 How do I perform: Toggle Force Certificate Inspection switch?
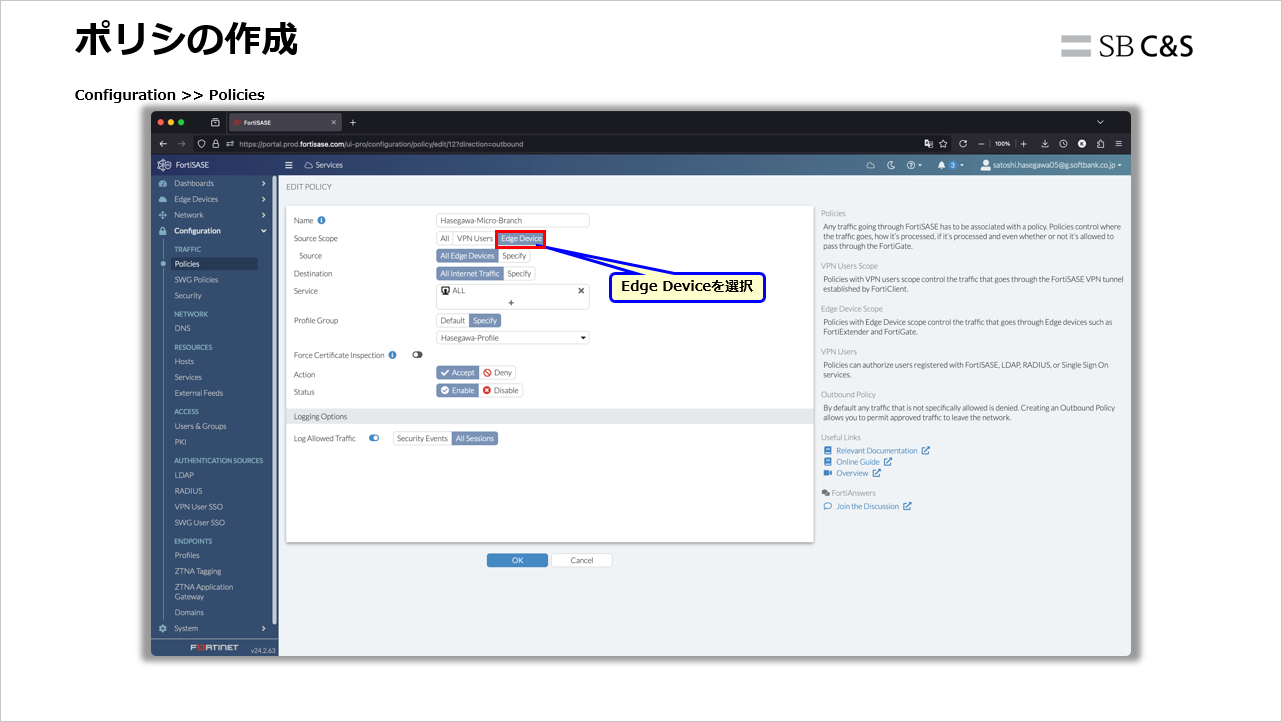(x=417, y=355)
